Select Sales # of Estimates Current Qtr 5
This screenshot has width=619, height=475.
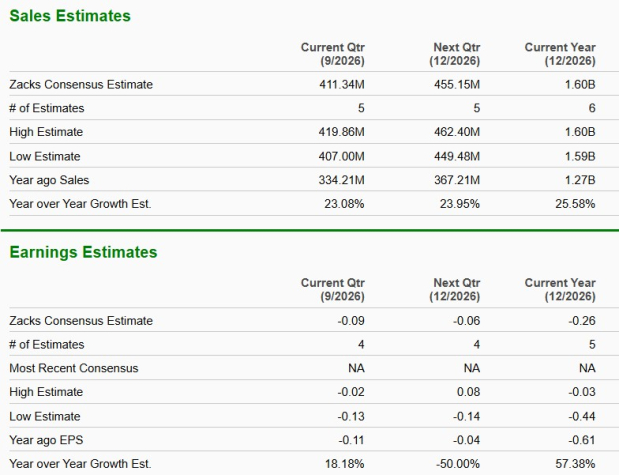pyautogui.click(x=361, y=108)
